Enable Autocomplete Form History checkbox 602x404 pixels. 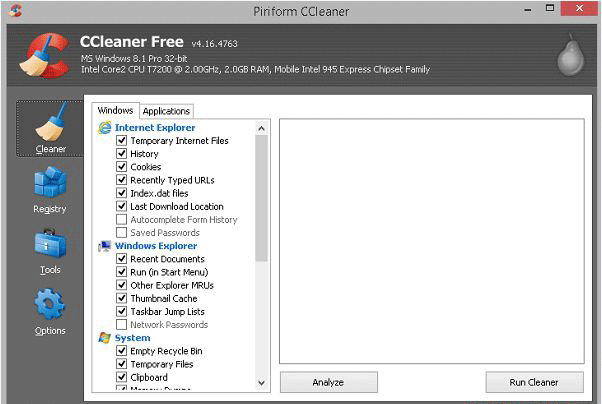coord(121,219)
